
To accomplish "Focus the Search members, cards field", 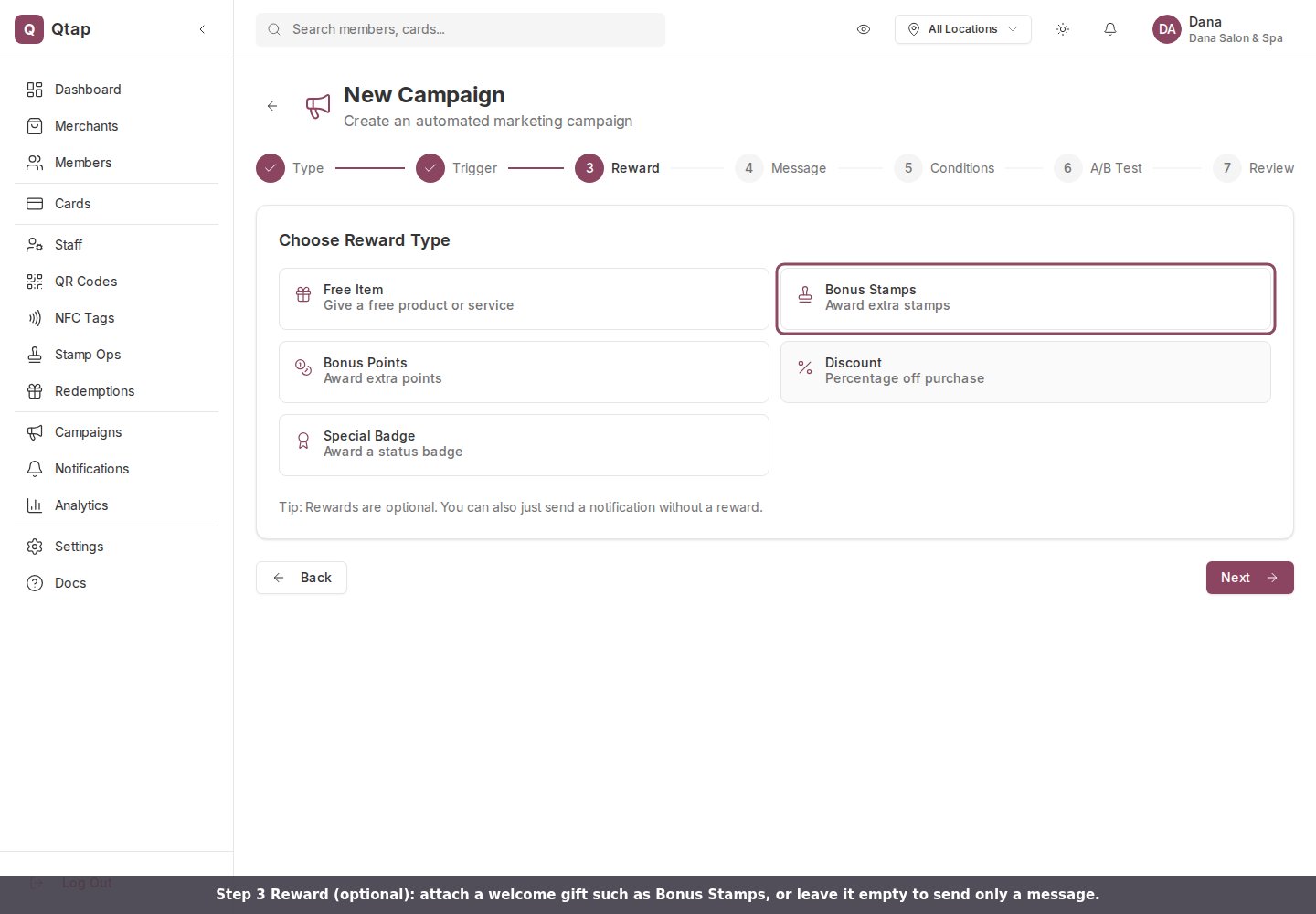I will (461, 29).
